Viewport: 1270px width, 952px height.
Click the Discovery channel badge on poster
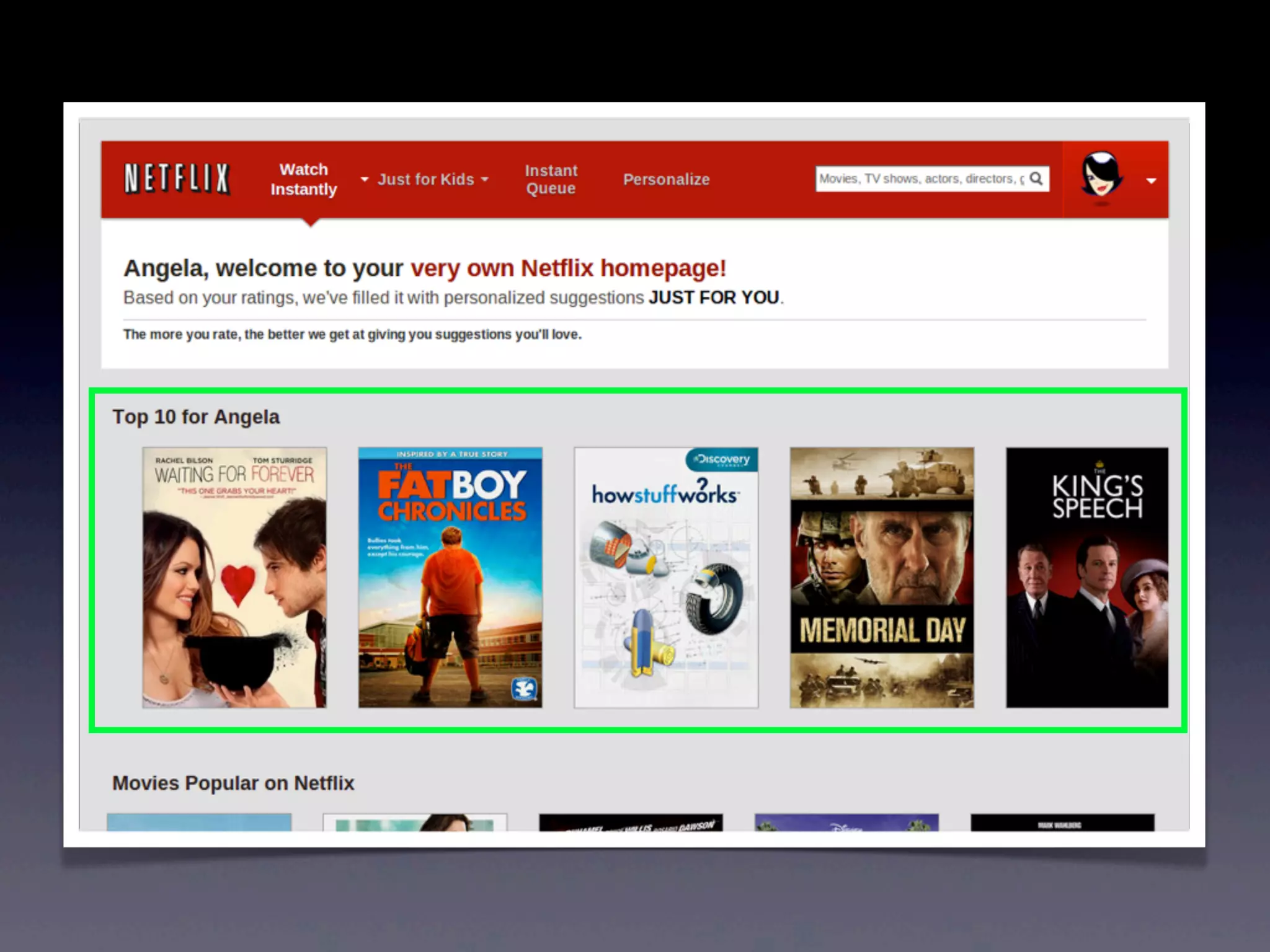pyautogui.click(x=722, y=460)
